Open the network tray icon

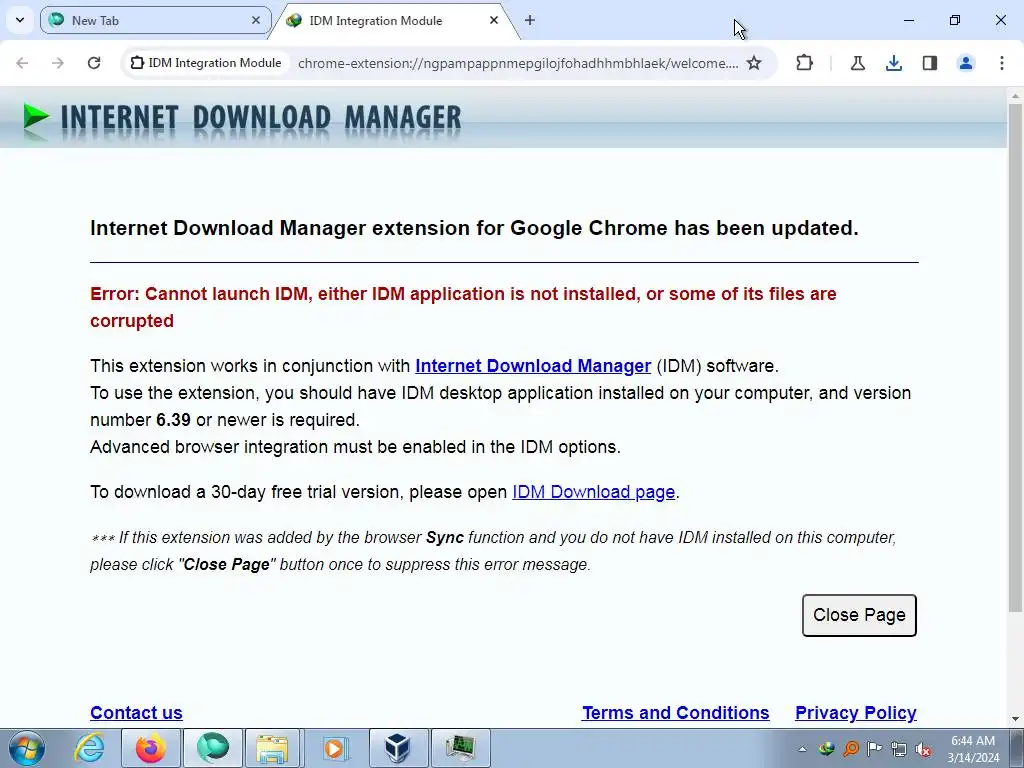tap(899, 749)
